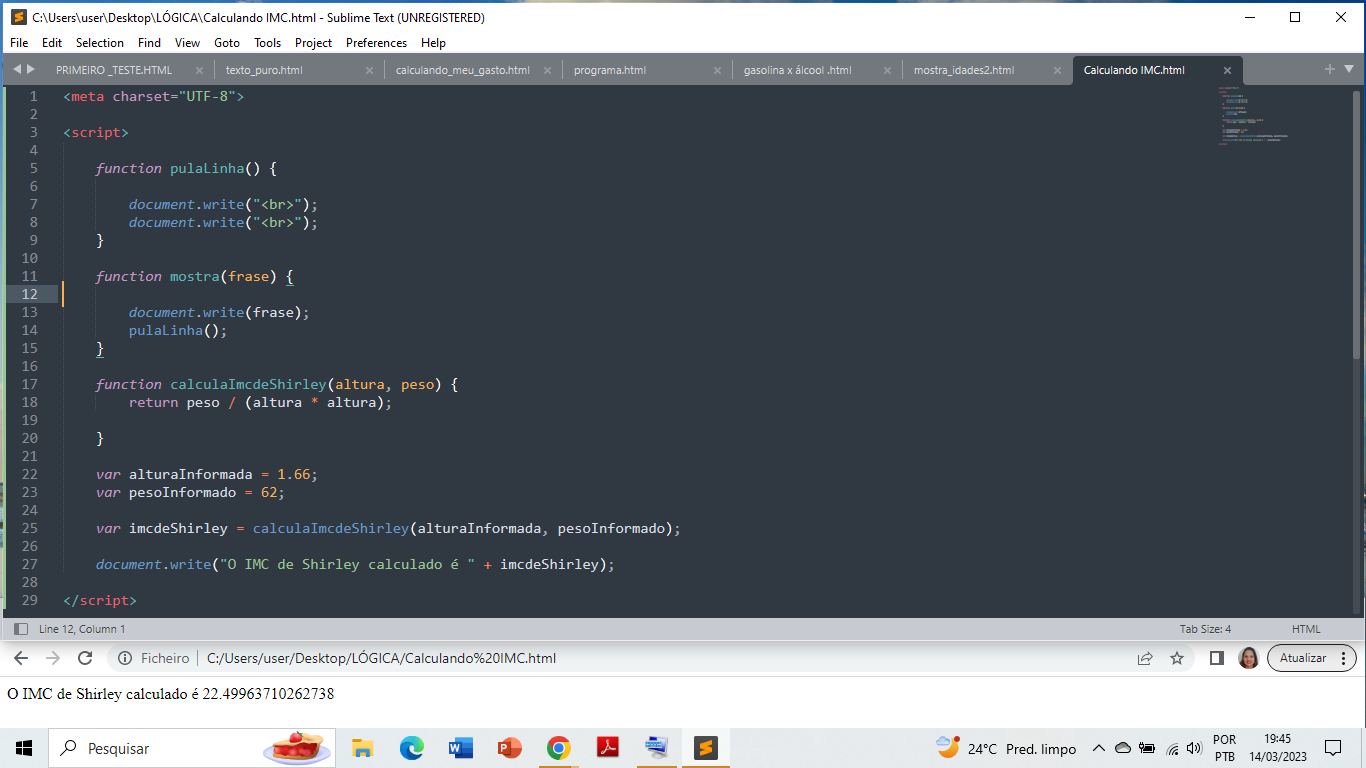Open Sublime Text taskbar icon

tap(706, 748)
